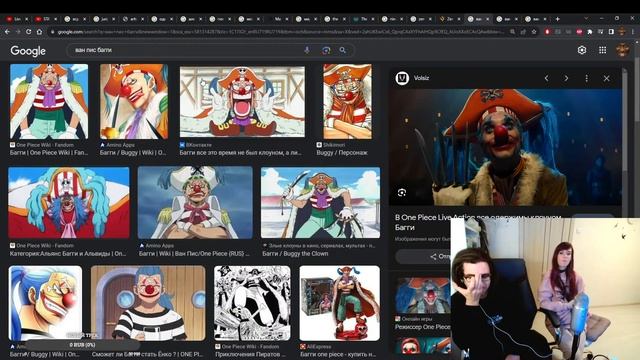This screenshot has height=360, width=640.
Task: Open the One Piece Live Action title link
Action: 478,222
